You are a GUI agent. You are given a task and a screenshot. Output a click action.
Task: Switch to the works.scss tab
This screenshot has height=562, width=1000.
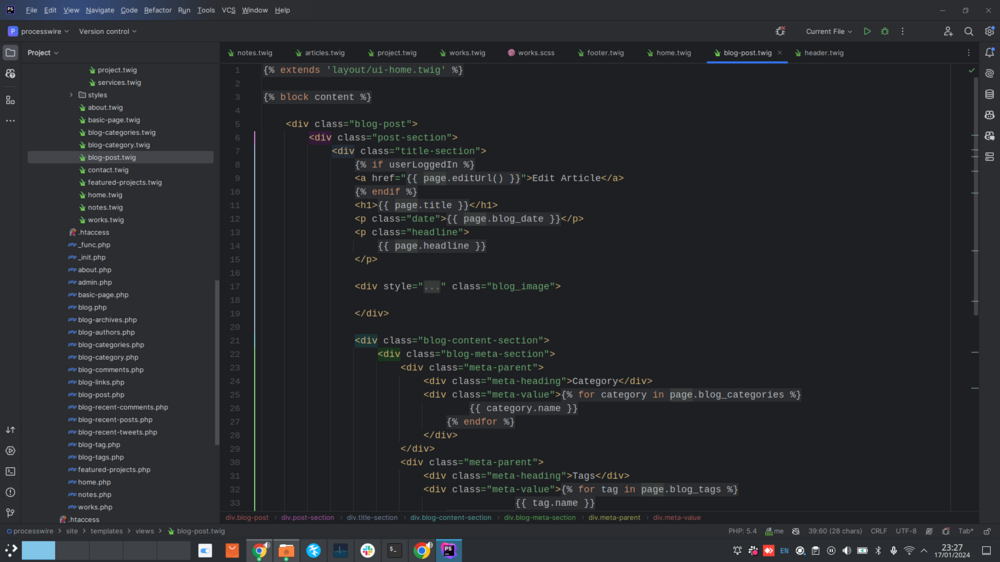coord(535,53)
